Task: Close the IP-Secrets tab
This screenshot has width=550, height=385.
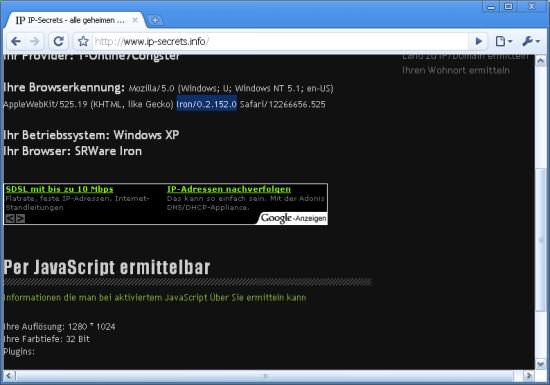Action: tap(135, 20)
